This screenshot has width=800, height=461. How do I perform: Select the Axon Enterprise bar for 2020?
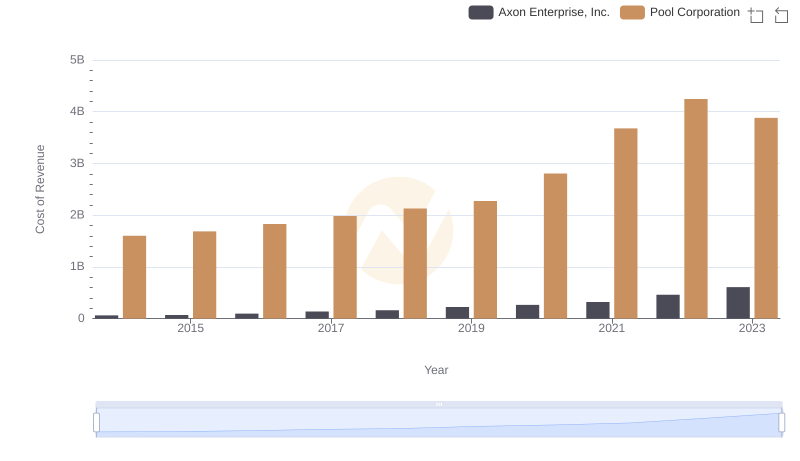(x=527, y=312)
